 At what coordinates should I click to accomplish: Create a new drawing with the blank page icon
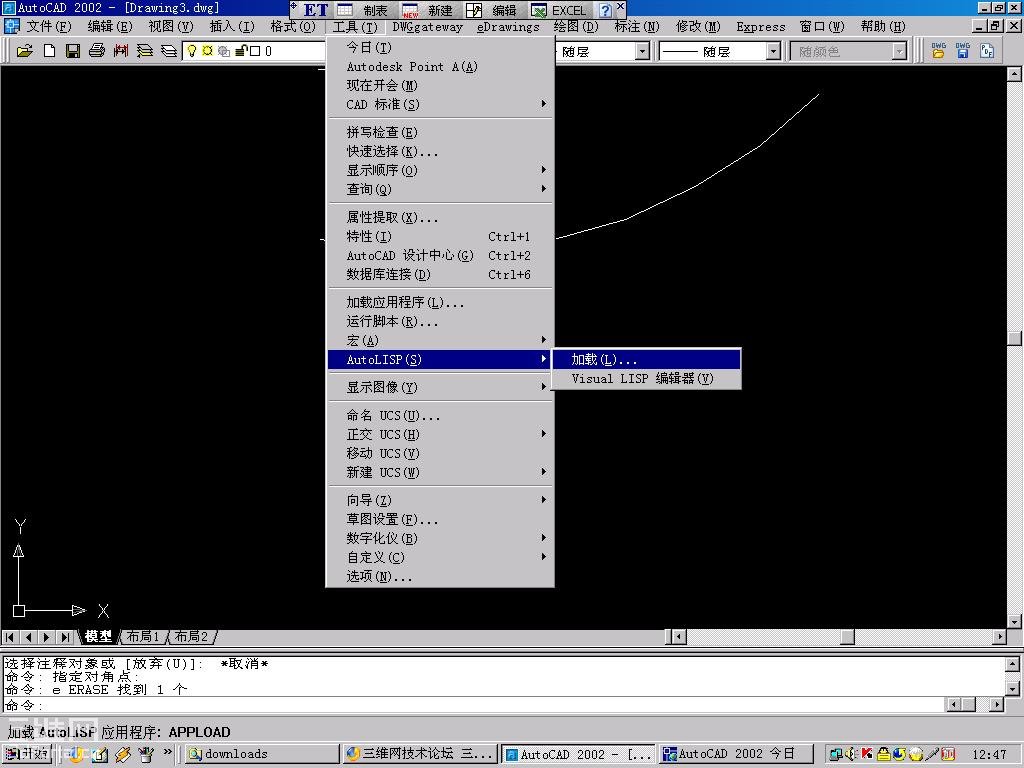click(x=50, y=51)
